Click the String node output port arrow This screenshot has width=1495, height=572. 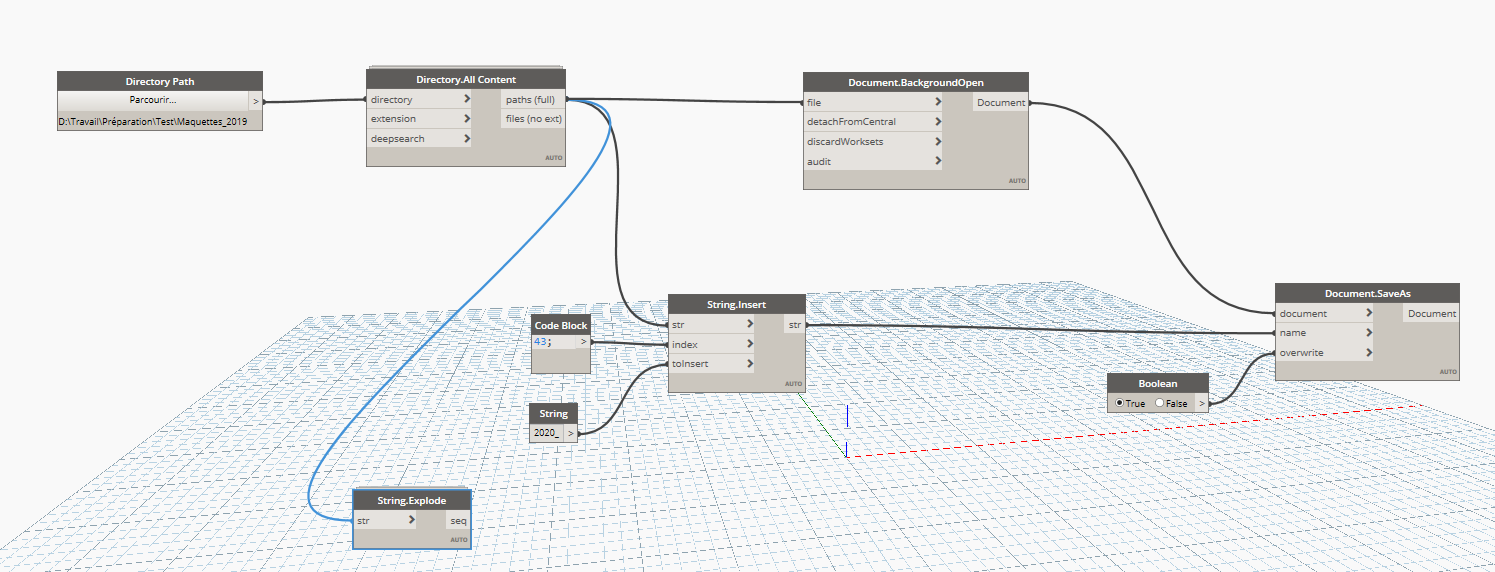pyautogui.click(x=571, y=433)
